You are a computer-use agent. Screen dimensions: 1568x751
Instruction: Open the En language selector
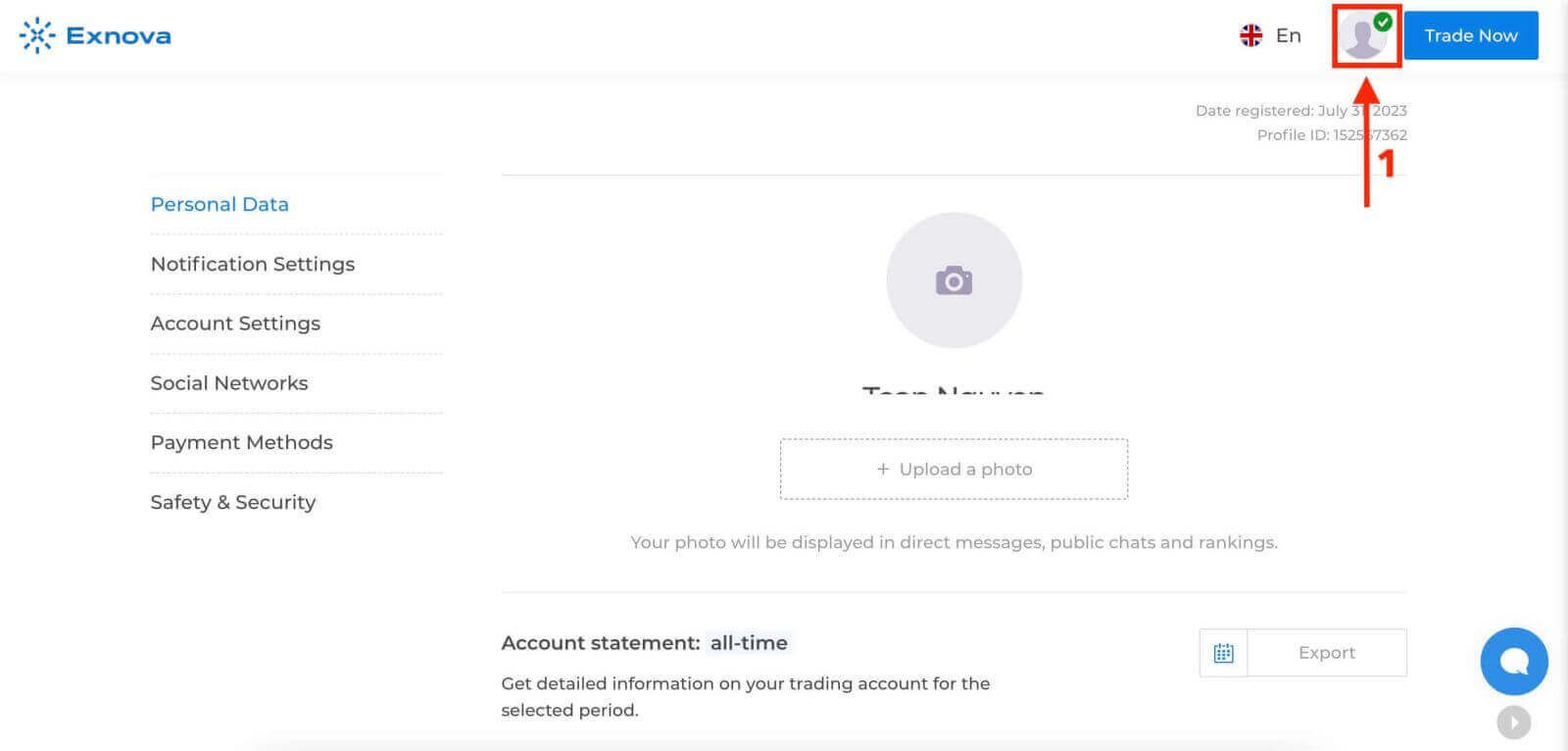pyautogui.click(x=1288, y=35)
